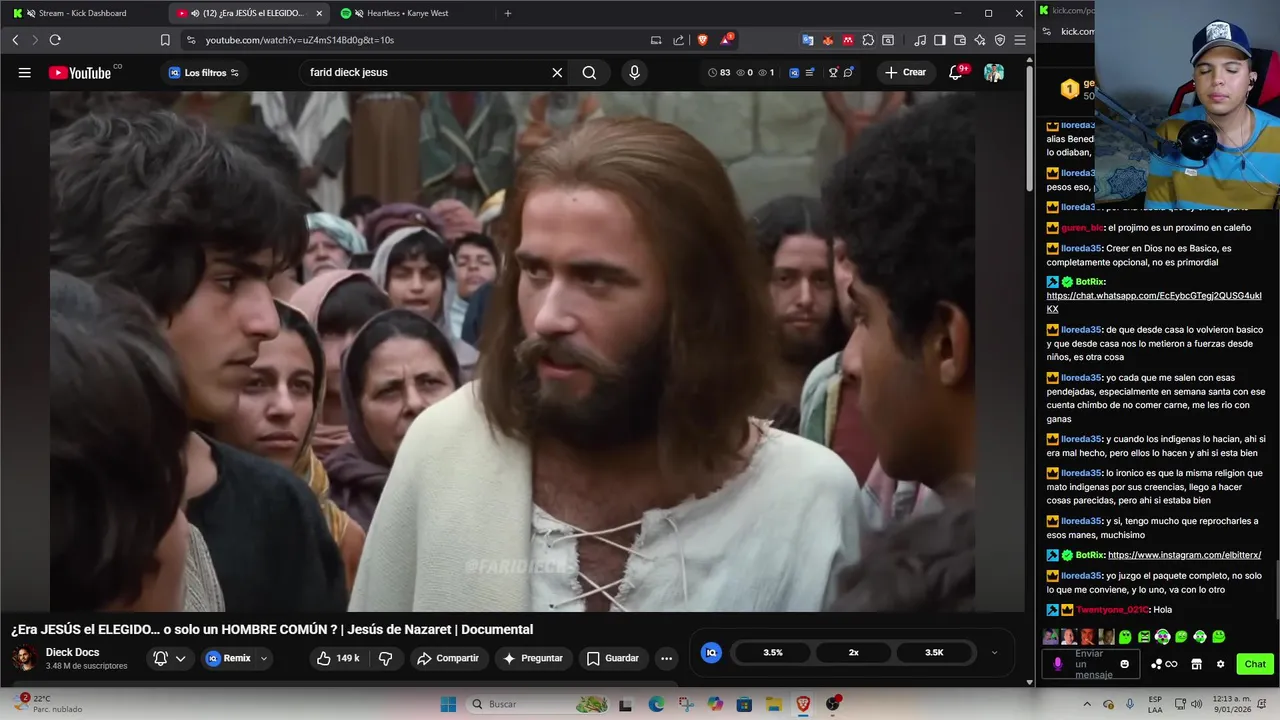The height and width of the screenshot is (720, 1280).
Task: Open Kick channel points infinity icon
Action: [1164, 664]
